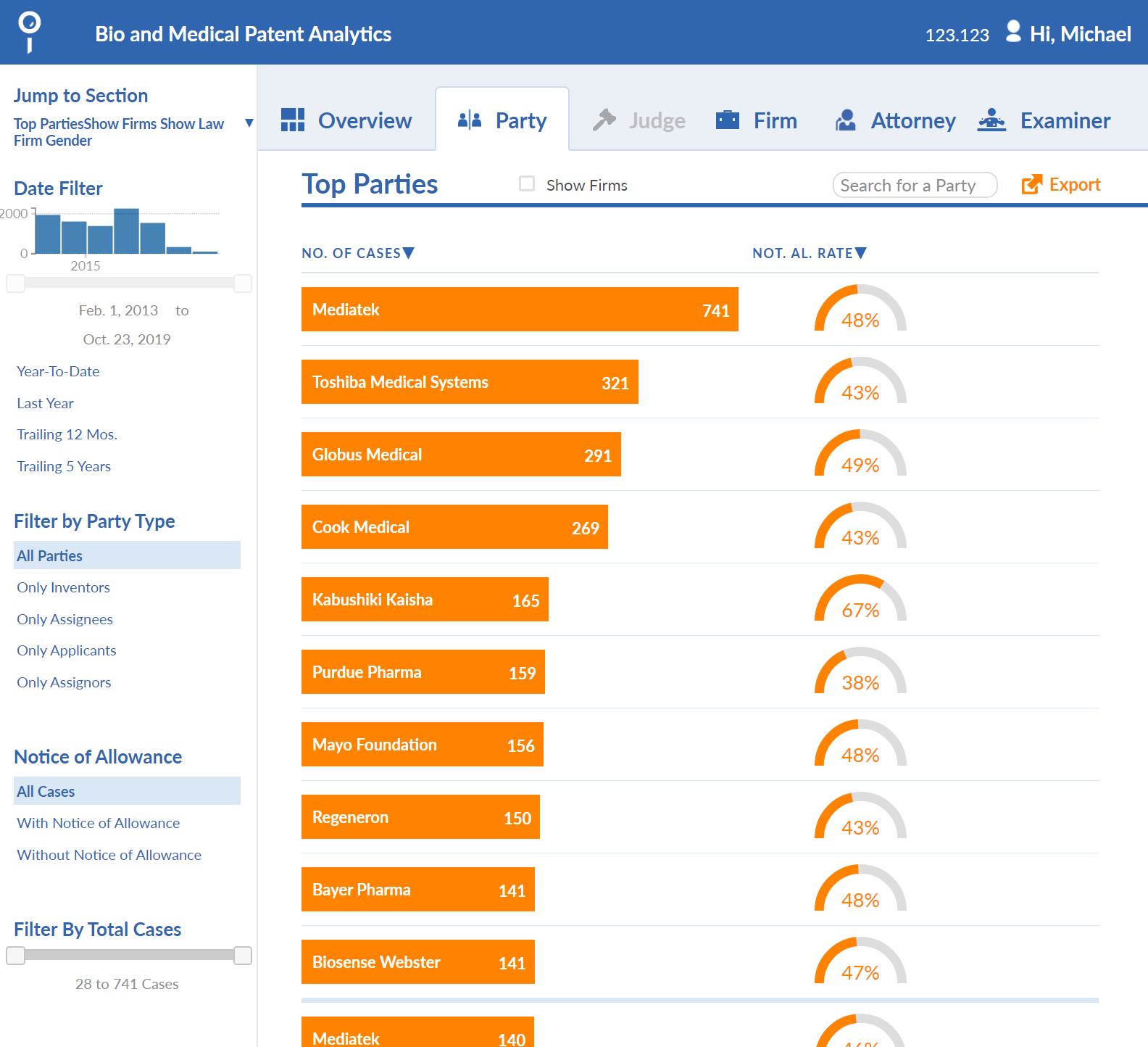Click the Export arrow icon
This screenshot has width=1148, height=1047.
click(1032, 185)
